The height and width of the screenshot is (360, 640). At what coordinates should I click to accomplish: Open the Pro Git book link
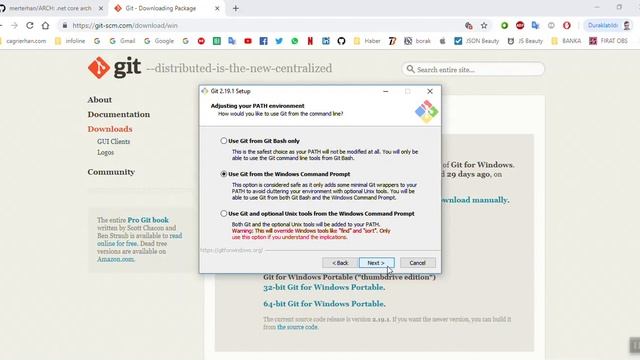(148, 220)
